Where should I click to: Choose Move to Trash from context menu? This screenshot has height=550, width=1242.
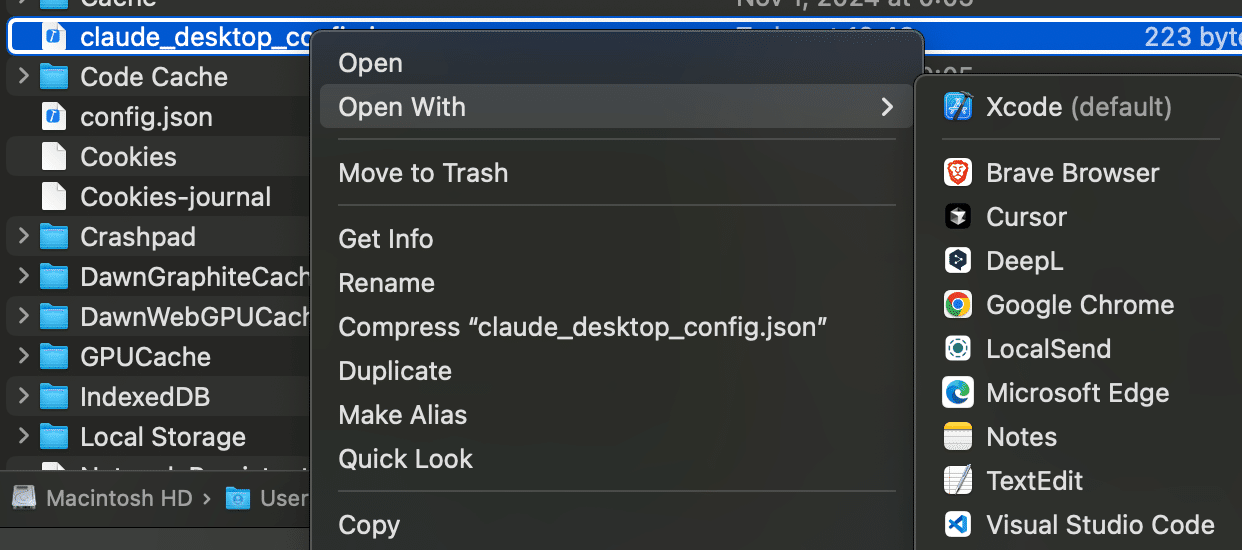click(423, 173)
